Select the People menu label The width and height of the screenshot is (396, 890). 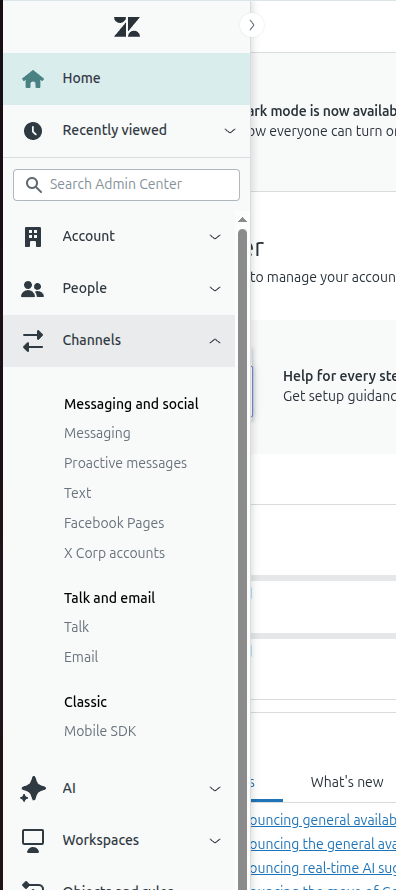coord(85,288)
